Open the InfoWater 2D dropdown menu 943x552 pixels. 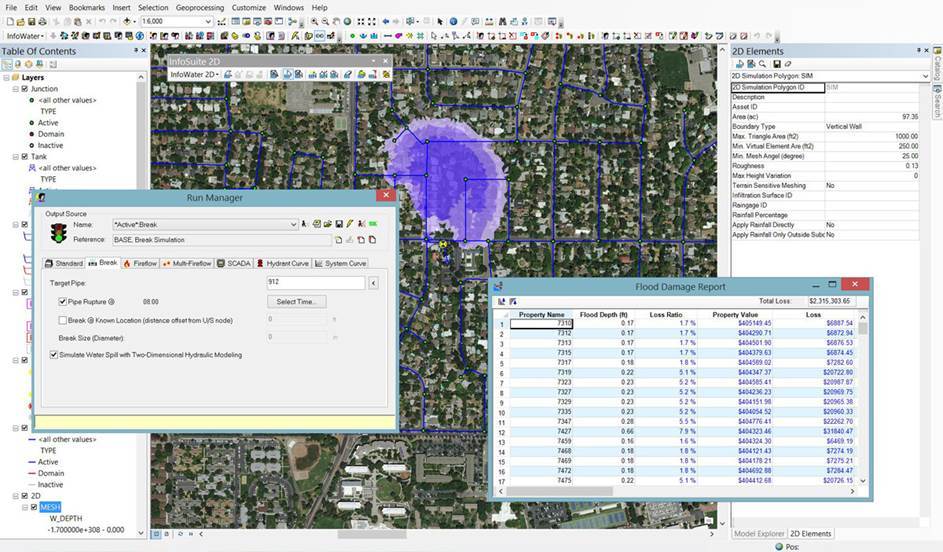pos(195,75)
